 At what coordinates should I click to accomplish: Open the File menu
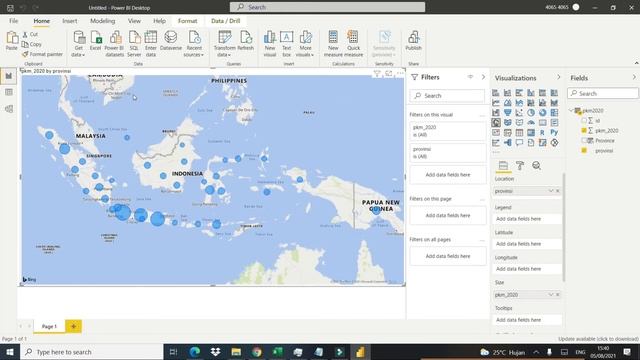[13, 21]
